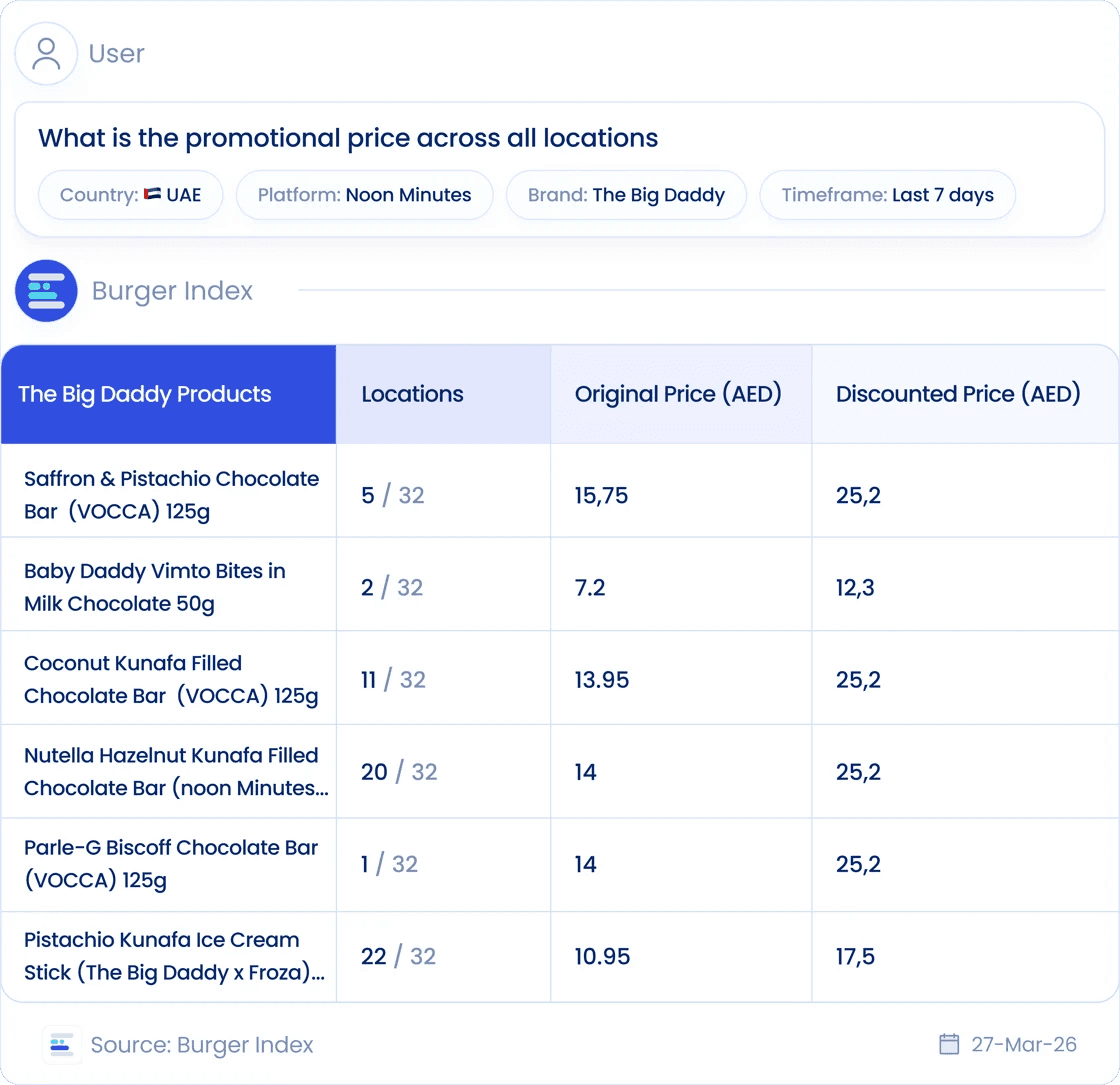This screenshot has height=1085, width=1120.
Task: Click the calendar icon beside 27-Mar-26
Action: click(949, 1044)
